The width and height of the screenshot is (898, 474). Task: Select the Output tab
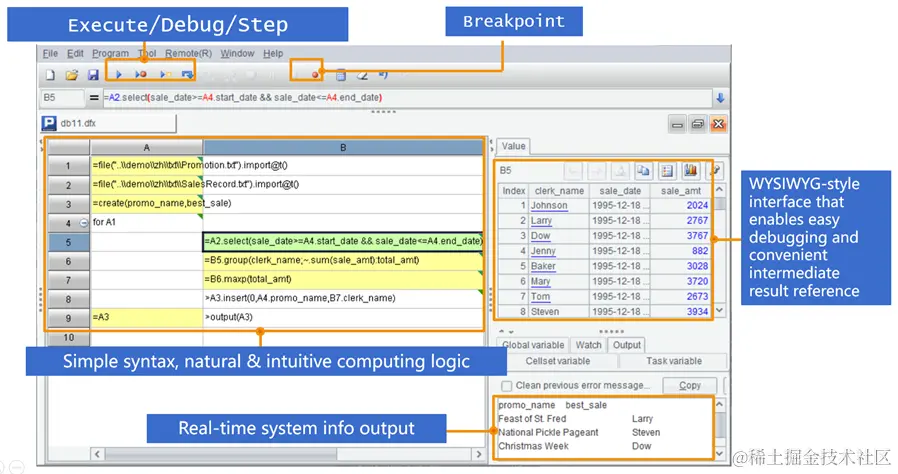627,345
